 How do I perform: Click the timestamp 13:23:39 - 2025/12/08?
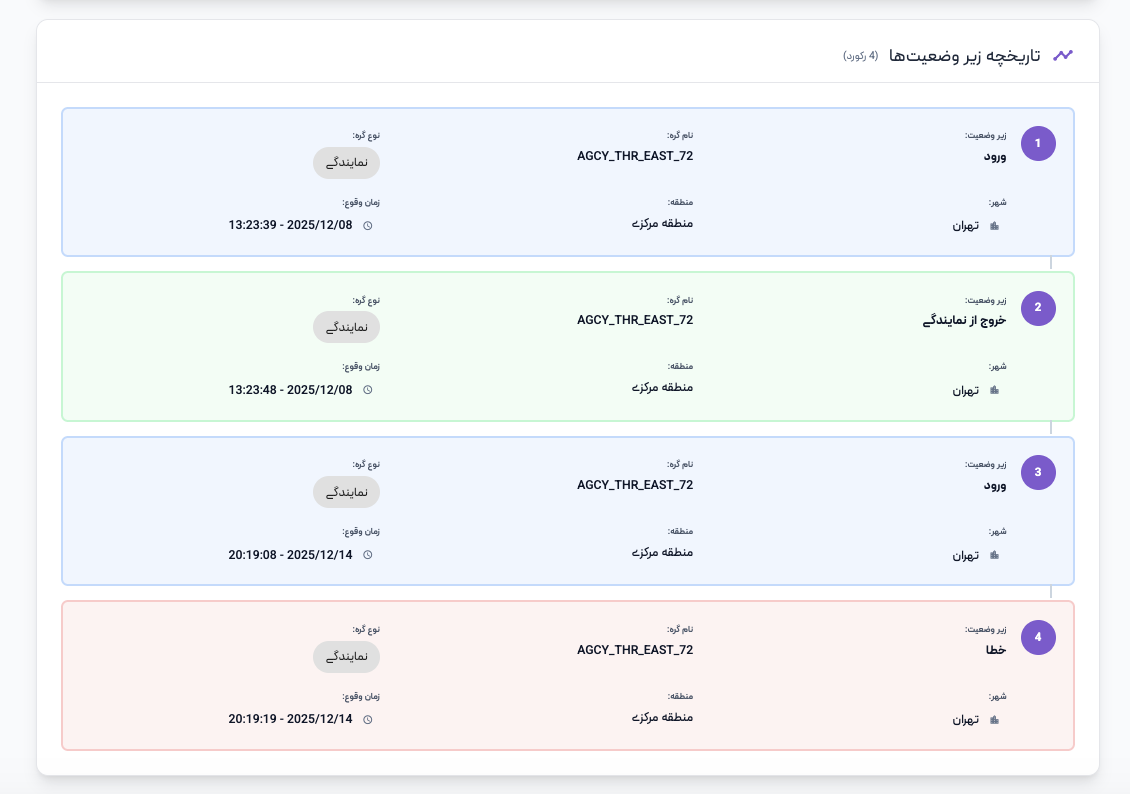click(290, 225)
